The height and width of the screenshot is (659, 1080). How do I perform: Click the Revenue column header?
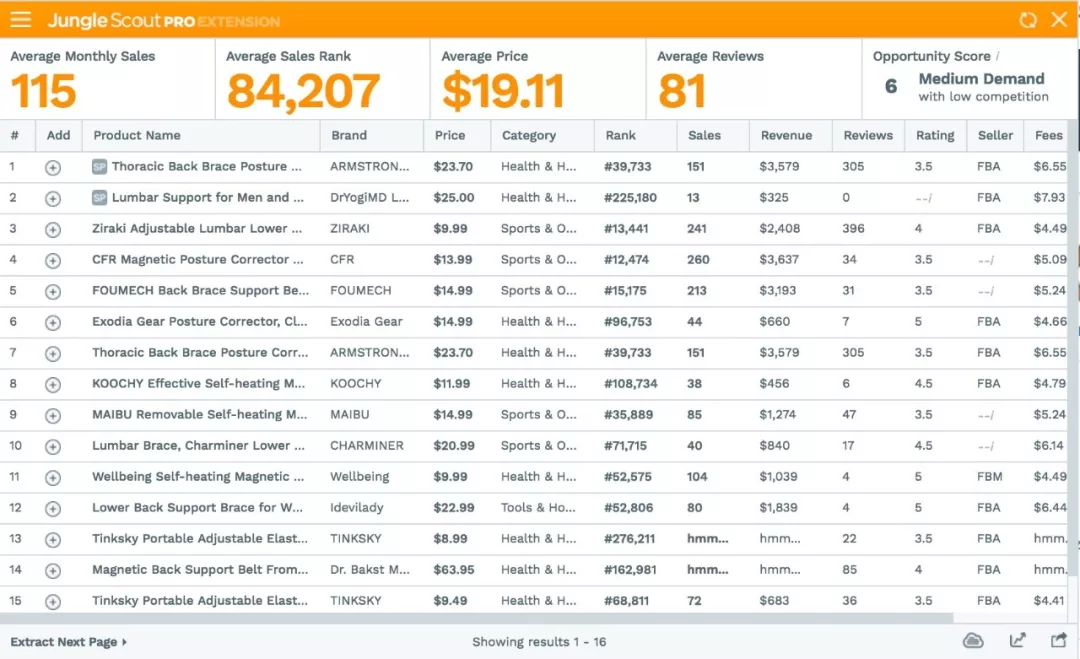[786, 135]
